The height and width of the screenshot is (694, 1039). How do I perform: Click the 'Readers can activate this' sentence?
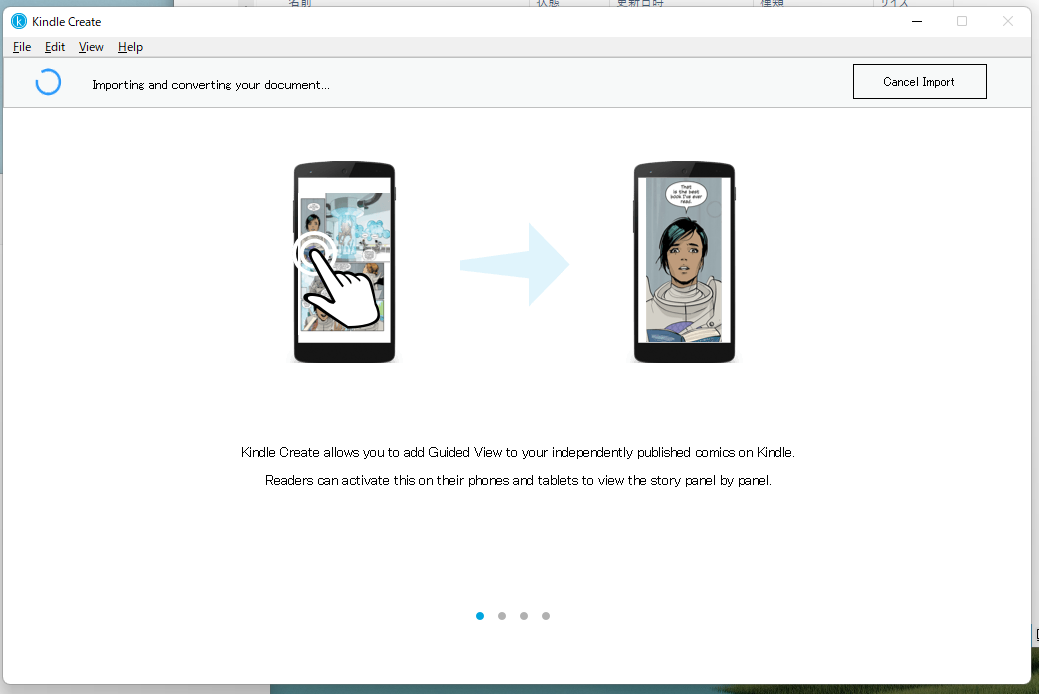[518, 480]
